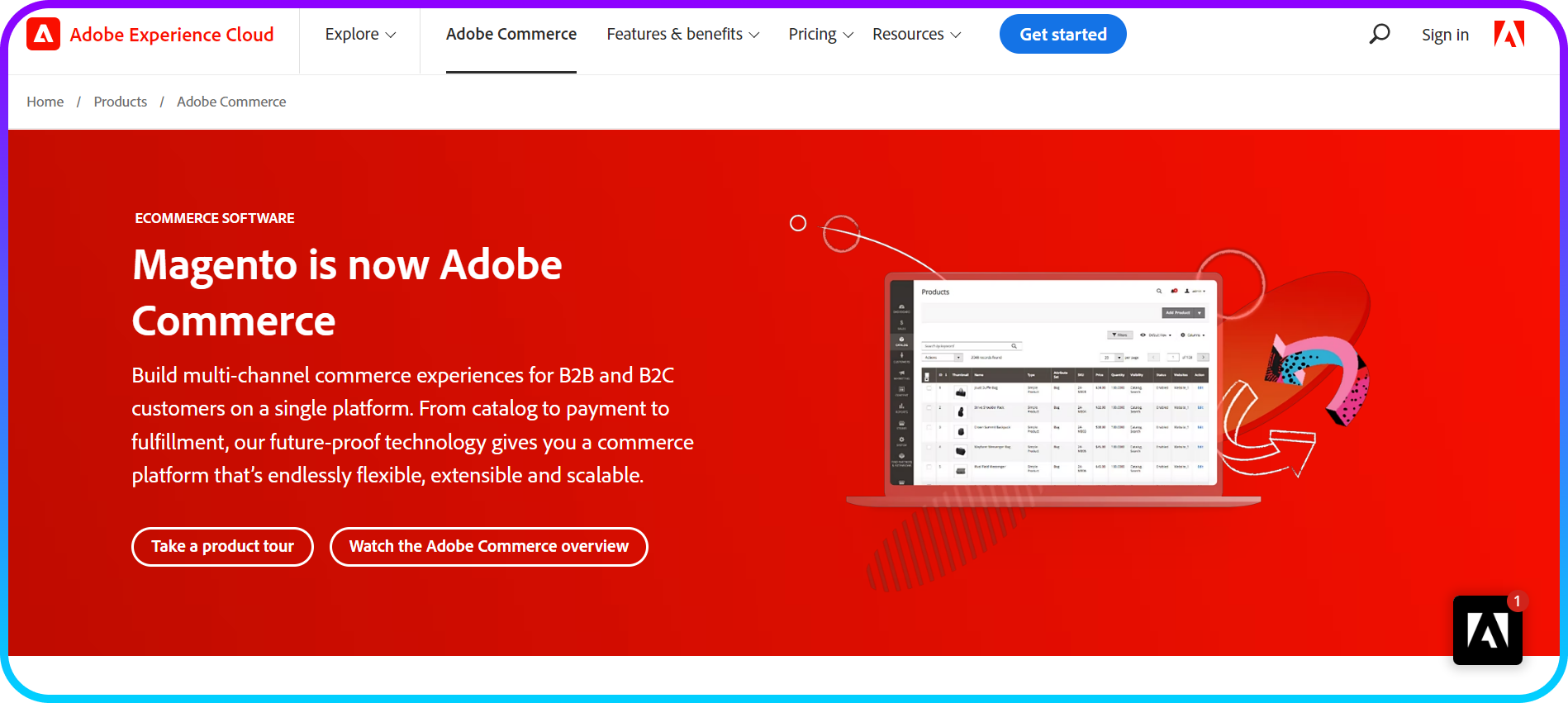Expand Features & benefits menu
The height and width of the screenshot is (703, 1568).
(x=683, y=34)
